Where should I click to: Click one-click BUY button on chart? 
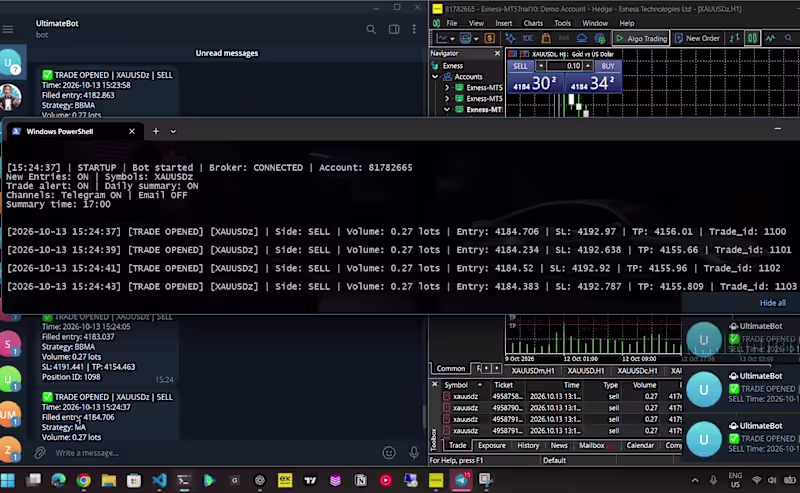(607, 66)
